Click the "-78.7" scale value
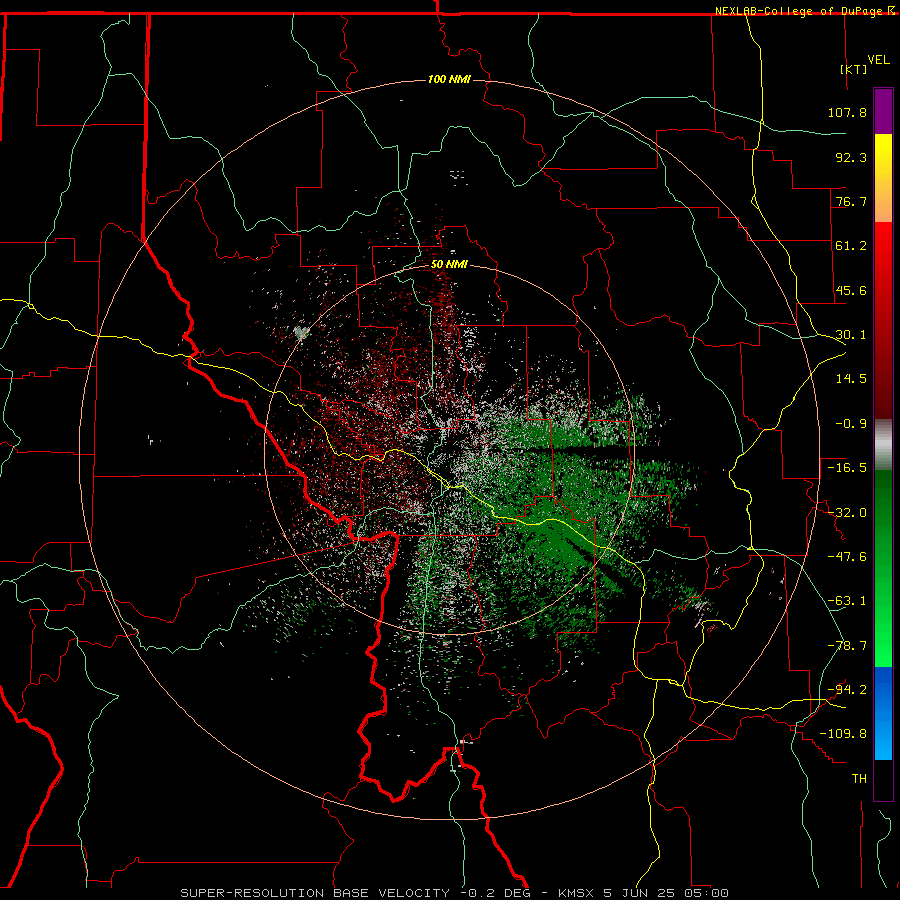Viewport: 900px width, 900px height. 847,646
